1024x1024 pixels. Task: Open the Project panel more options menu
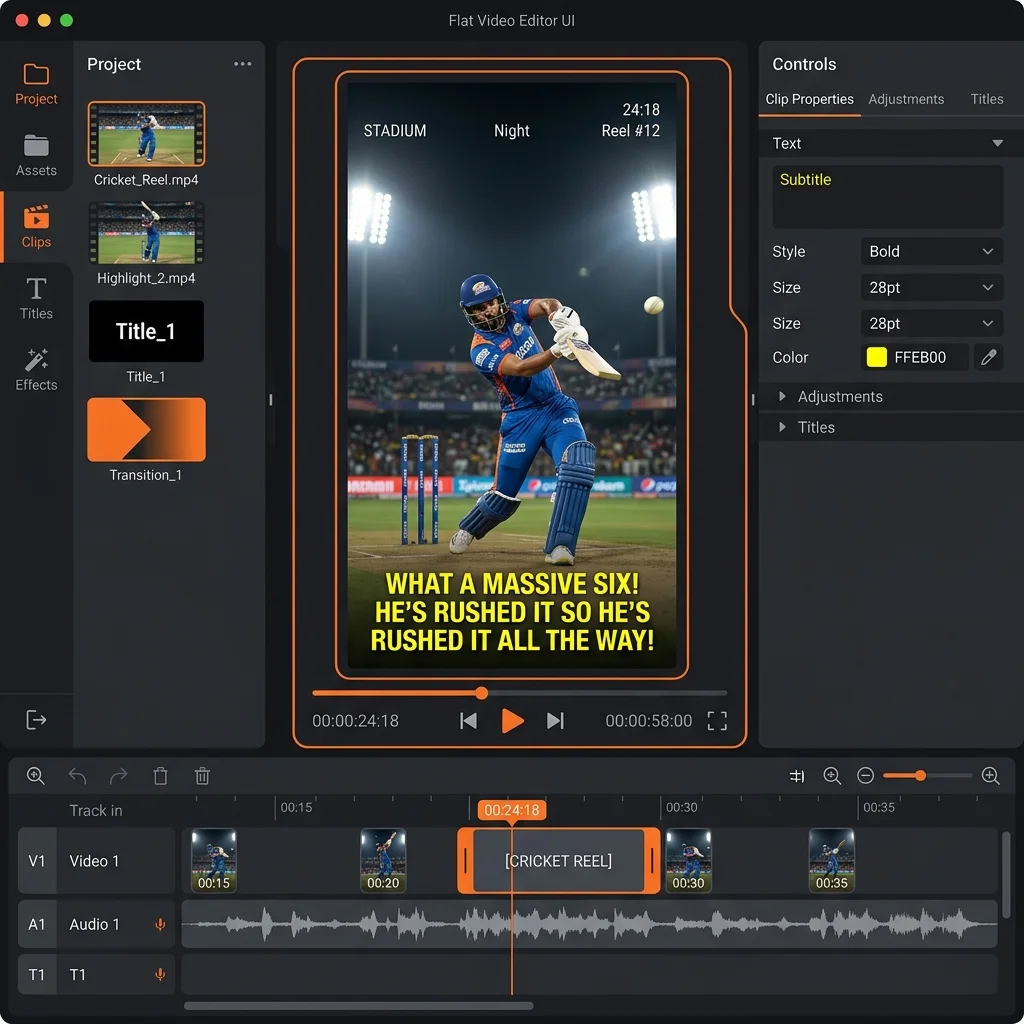[x=242, y=64]
